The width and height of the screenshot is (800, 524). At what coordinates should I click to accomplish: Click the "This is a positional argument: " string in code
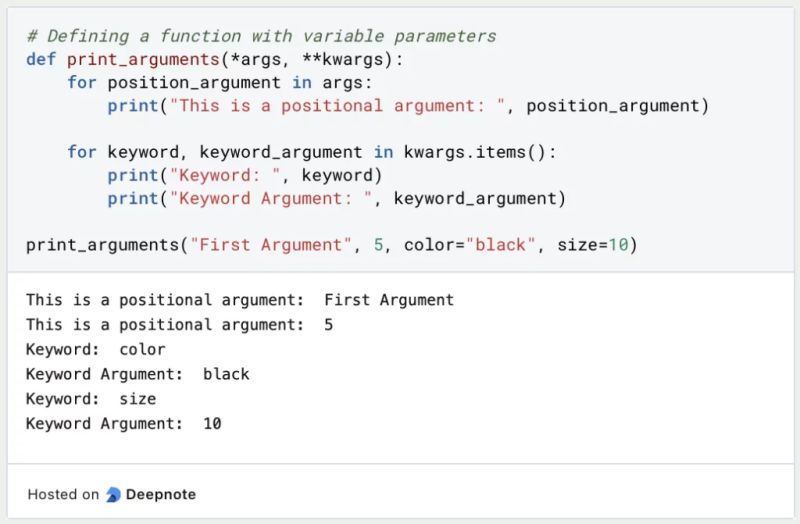[x=343, y=105]
